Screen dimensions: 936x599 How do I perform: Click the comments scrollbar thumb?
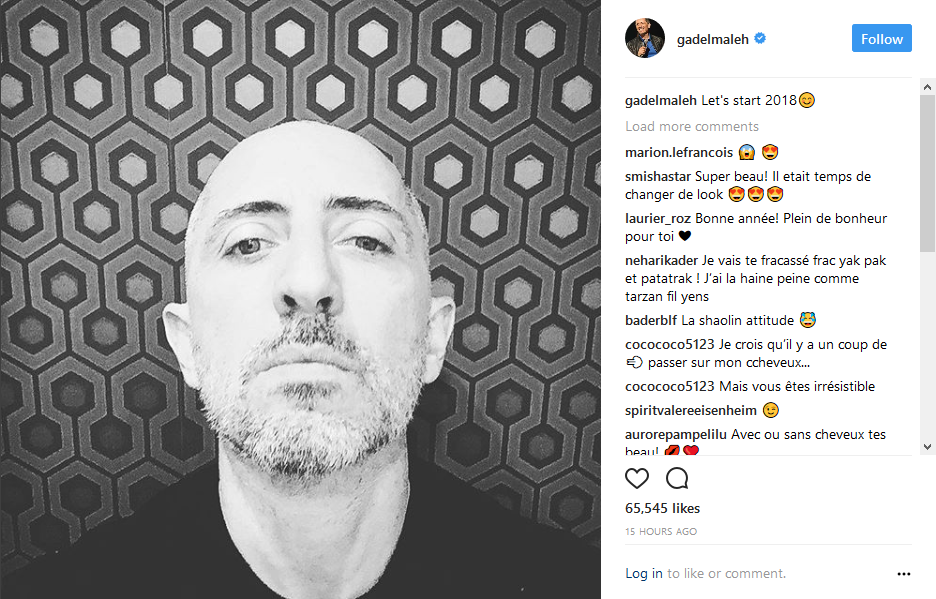pos(927,173)
